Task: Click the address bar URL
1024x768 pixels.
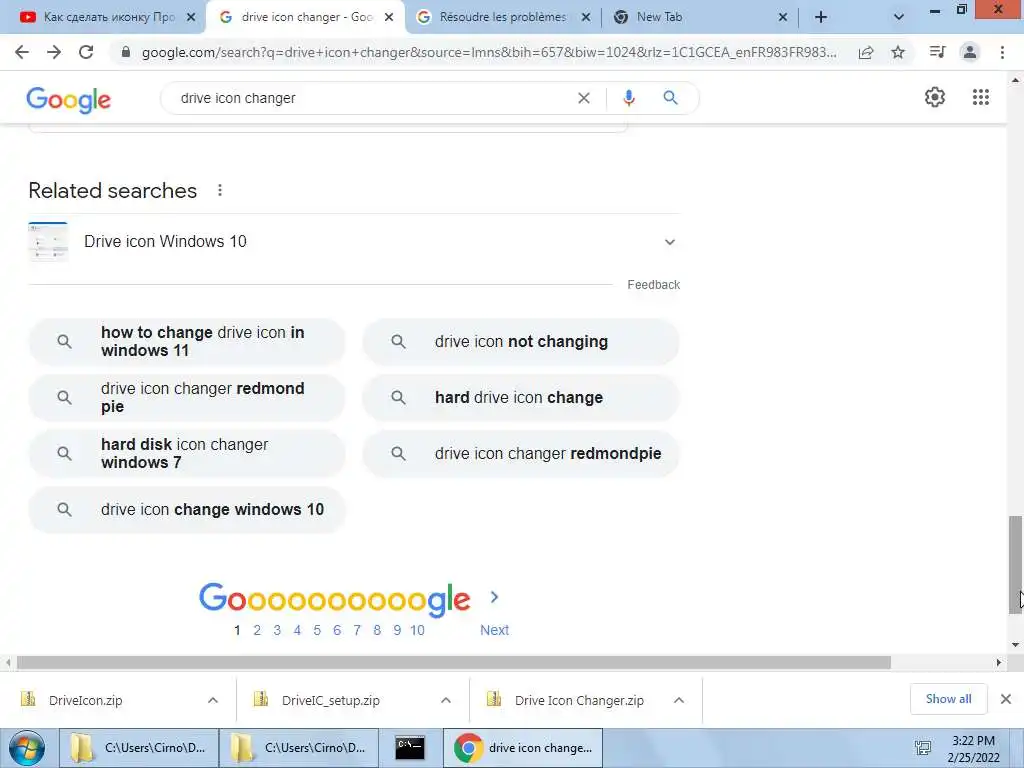Action: coord(488,52)
